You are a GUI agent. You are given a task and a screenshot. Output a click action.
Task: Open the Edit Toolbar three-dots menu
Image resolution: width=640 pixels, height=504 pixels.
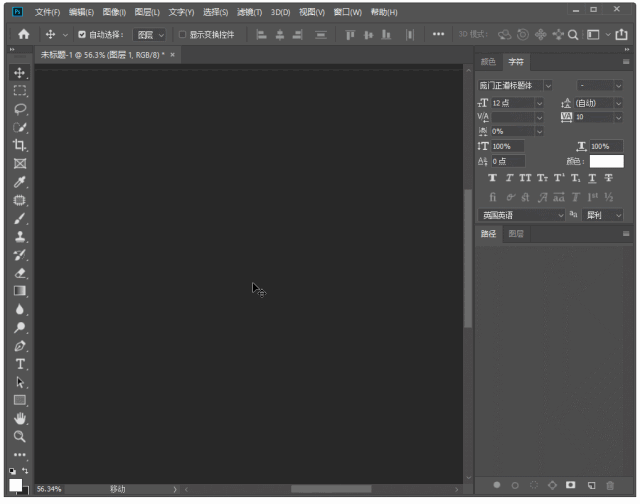coord(19,455)
